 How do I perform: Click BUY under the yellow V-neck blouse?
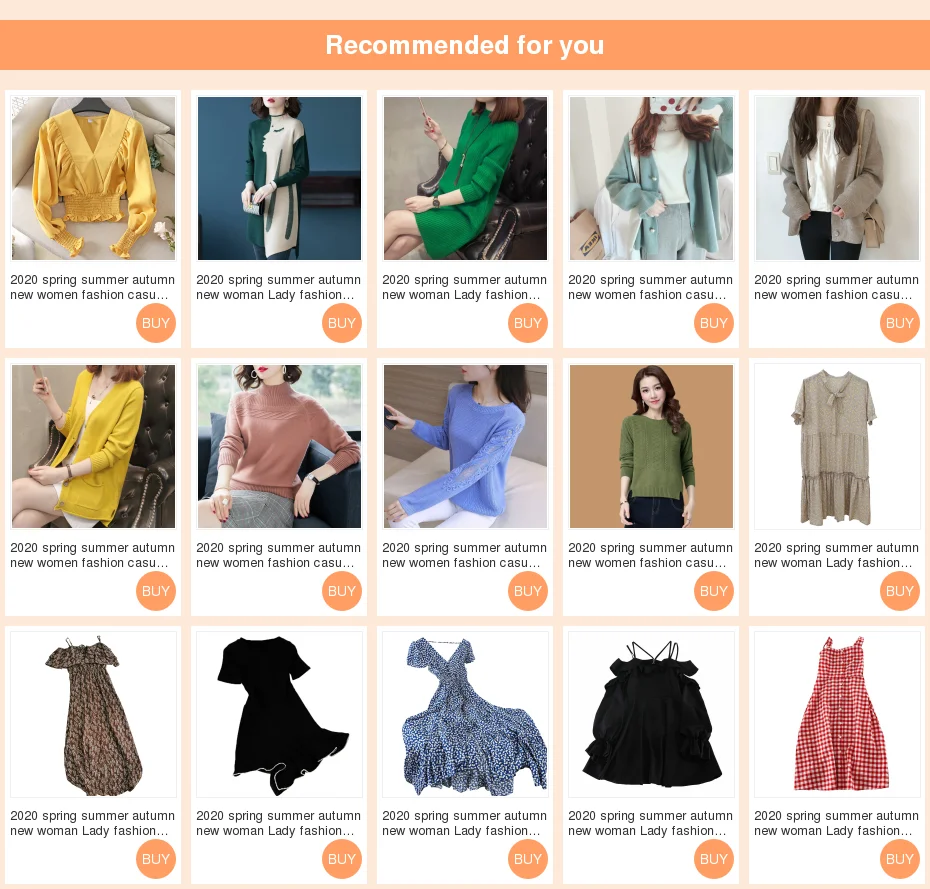156,323
